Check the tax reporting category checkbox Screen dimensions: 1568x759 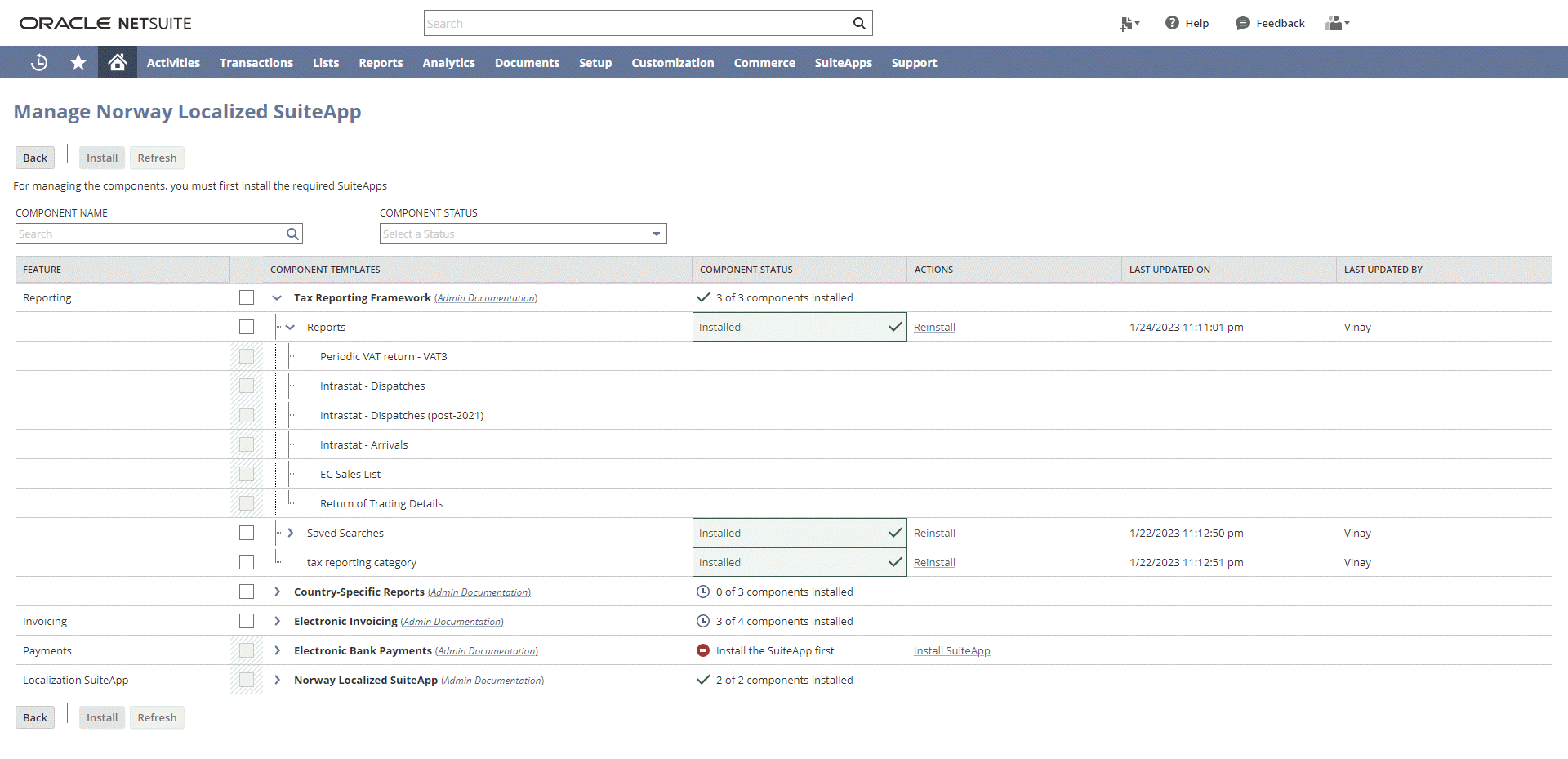[247, 562]
